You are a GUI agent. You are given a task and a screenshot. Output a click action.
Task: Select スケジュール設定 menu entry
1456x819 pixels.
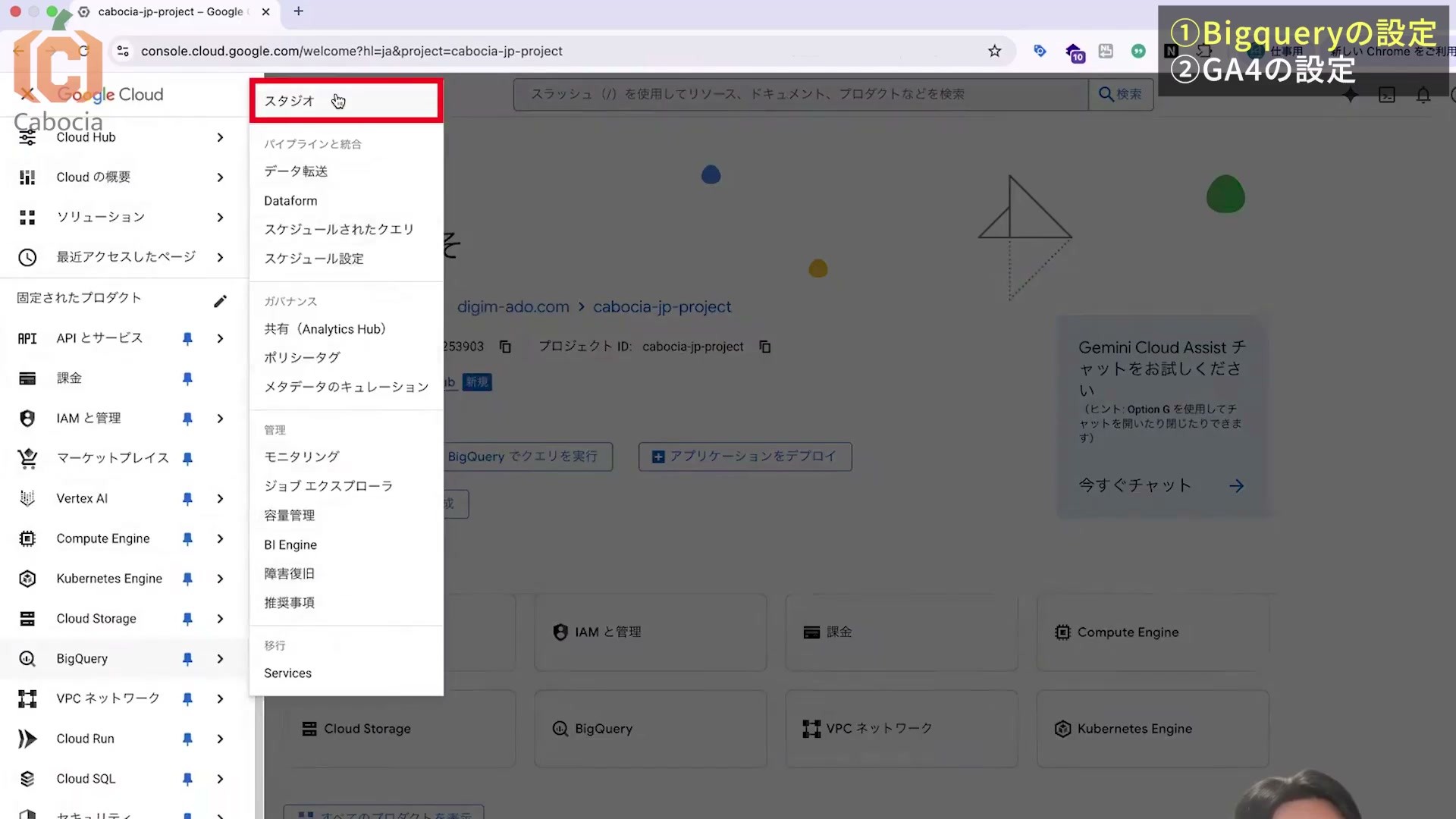point(314,259)
